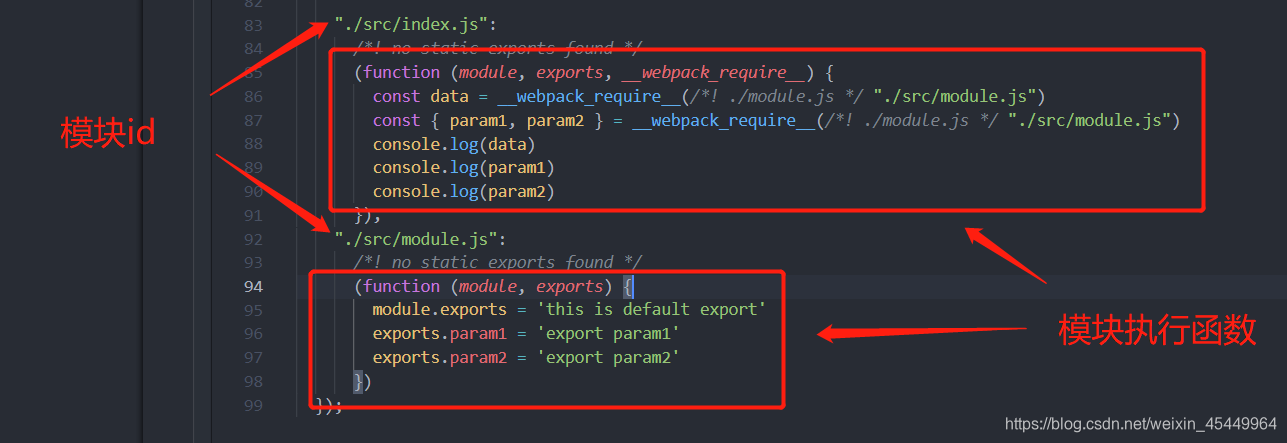Click the console.log(param1) statement
Viewport: 1287px width, 443px height.
tap(464, 167)
